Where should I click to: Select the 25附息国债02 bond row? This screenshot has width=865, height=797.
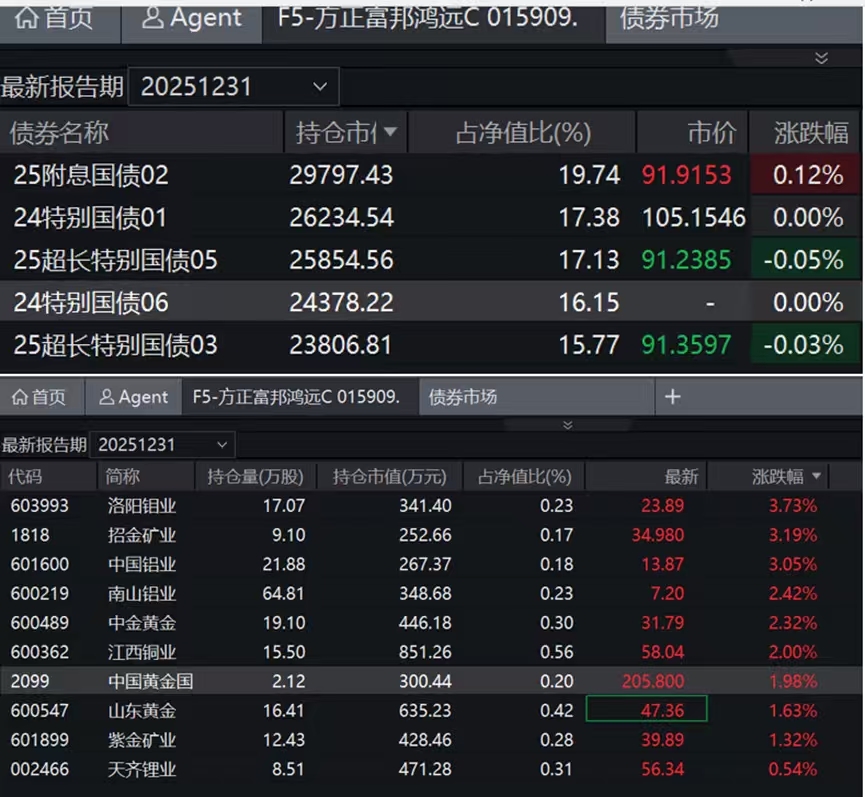[430, 175]
